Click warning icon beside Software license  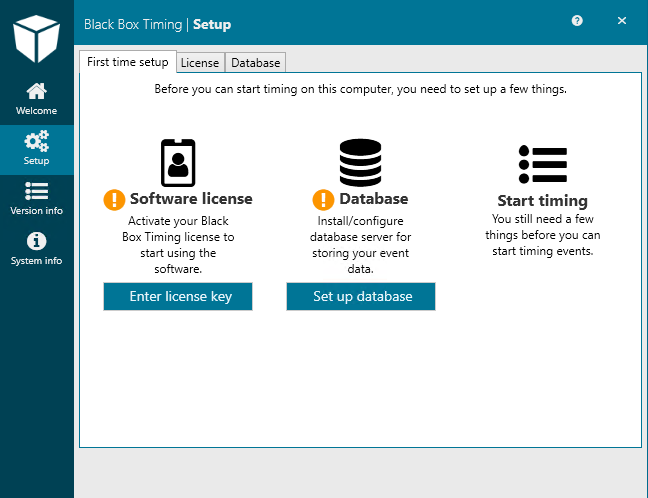[x=114, y=200]
